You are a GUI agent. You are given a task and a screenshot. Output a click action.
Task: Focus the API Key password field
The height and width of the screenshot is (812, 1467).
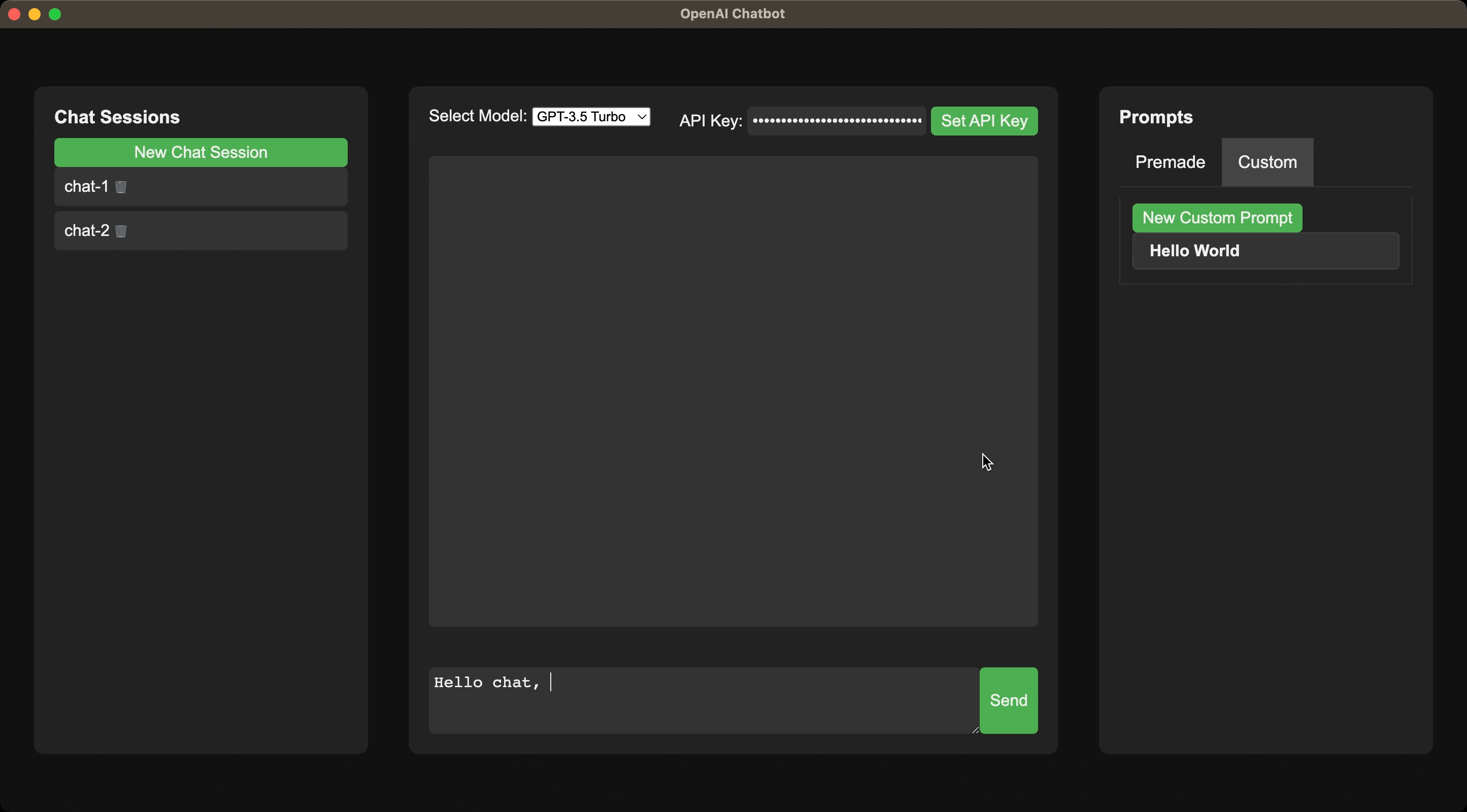pyautogui.click(x=836, y=121)
